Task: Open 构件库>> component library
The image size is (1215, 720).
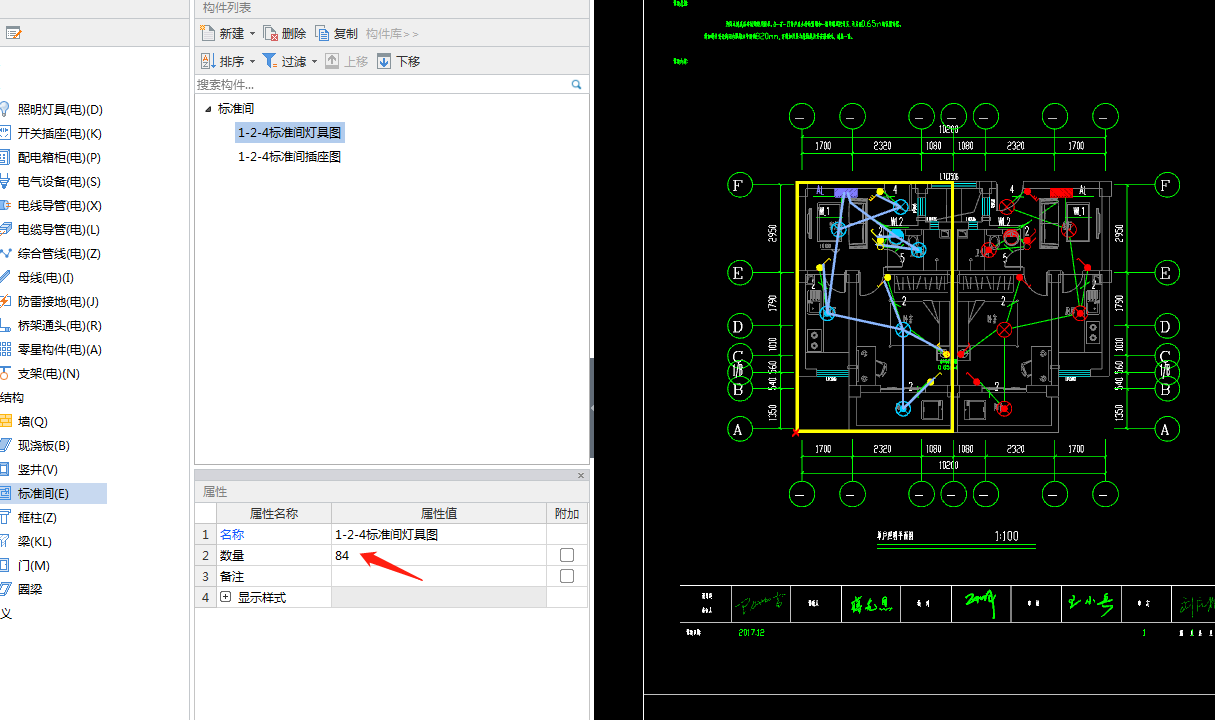Action: [392, 33]
